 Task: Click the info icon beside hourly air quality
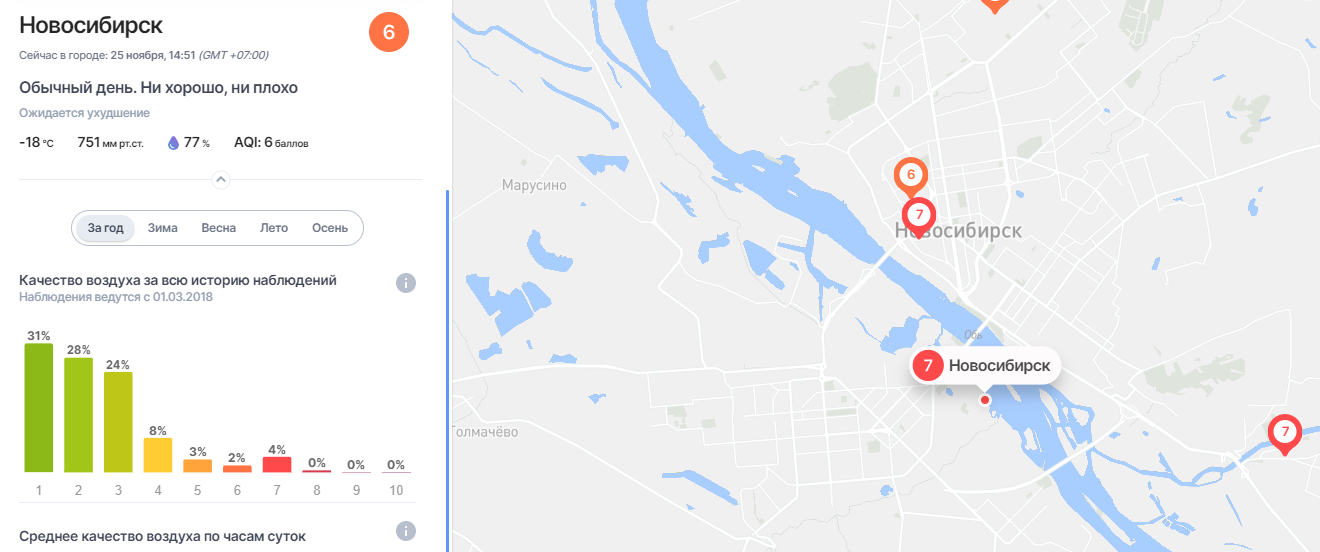pos(405,531)
